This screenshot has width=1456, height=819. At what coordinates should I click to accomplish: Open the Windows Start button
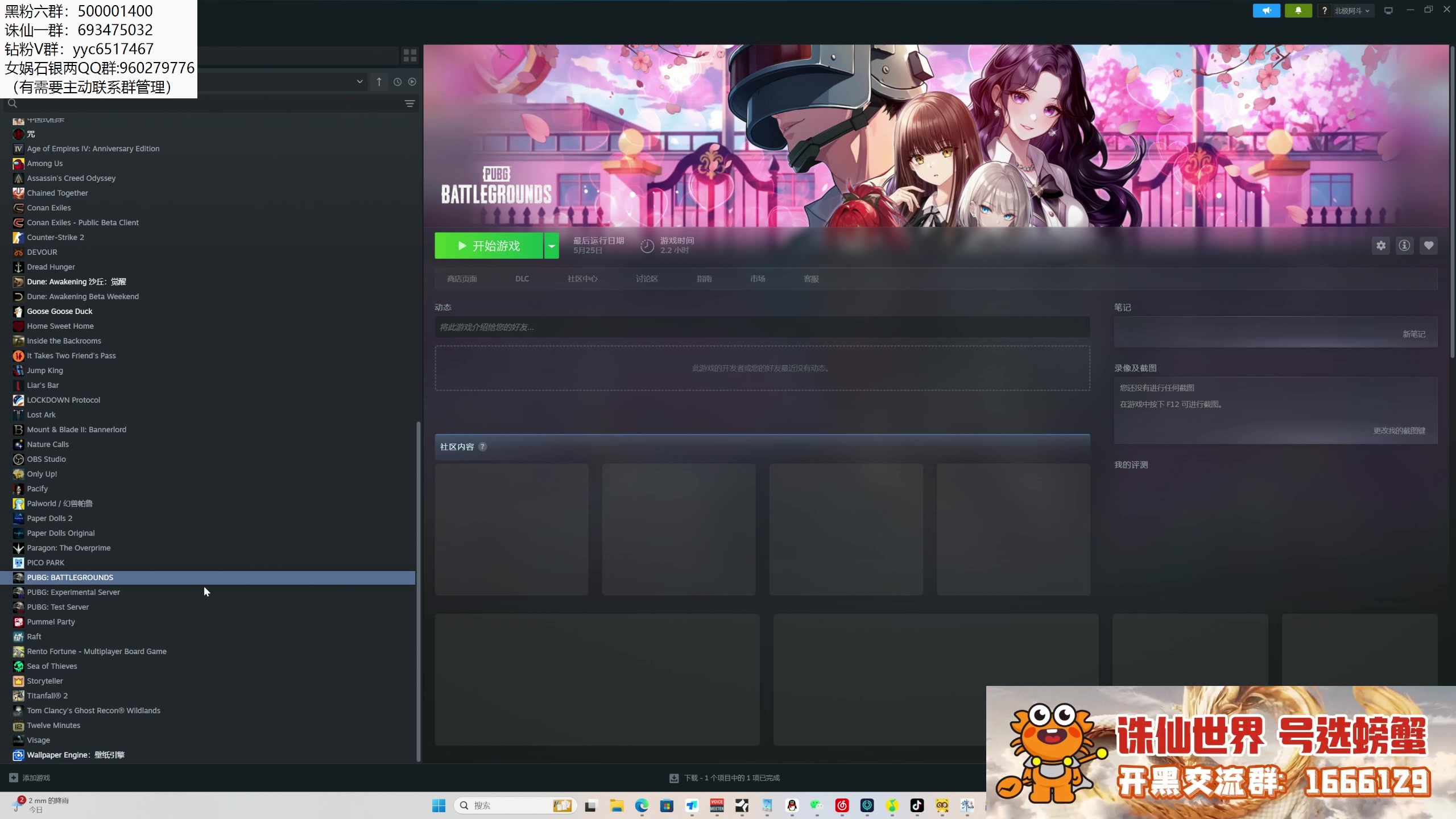pos(439,805)
